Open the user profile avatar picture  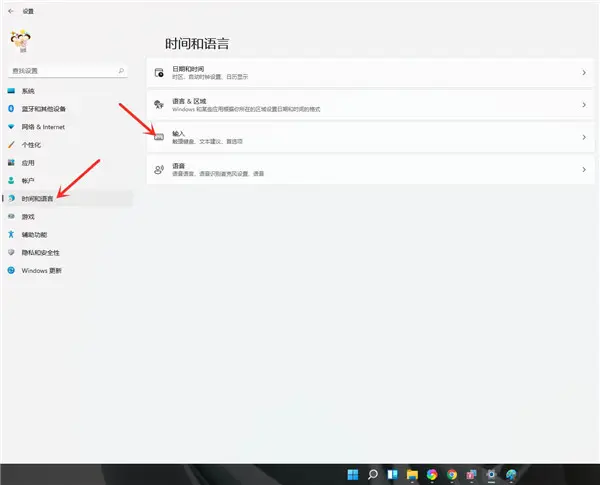click(x=20, y=41)
